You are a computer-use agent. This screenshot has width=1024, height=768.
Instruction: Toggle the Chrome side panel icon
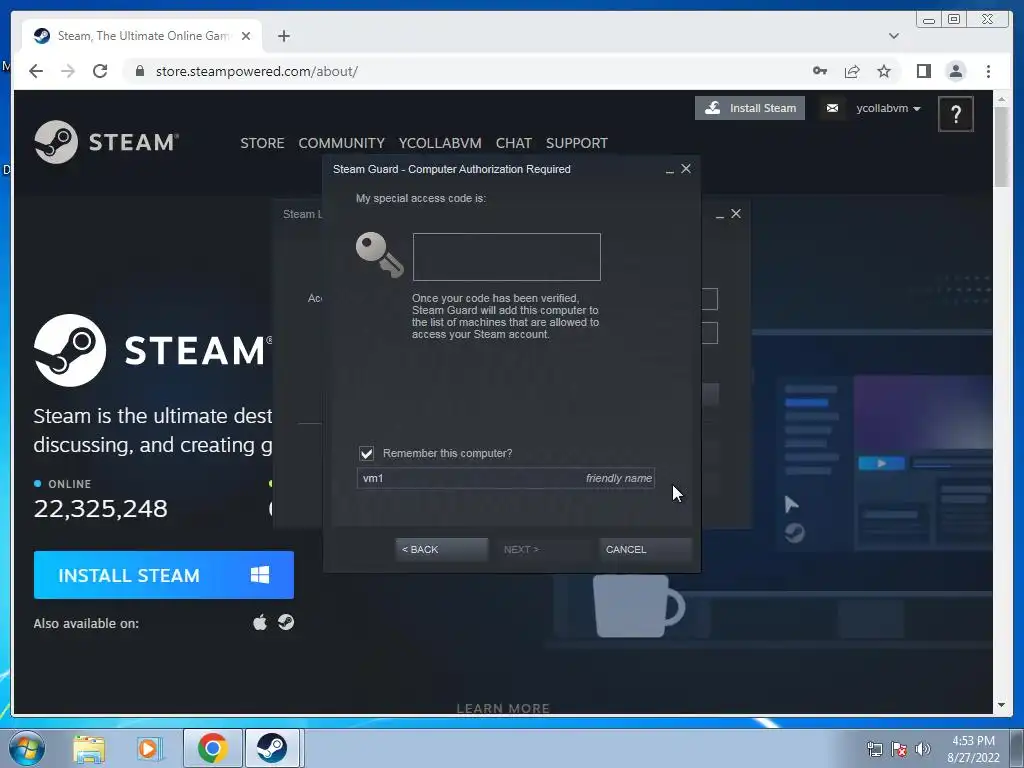[923, 71]
